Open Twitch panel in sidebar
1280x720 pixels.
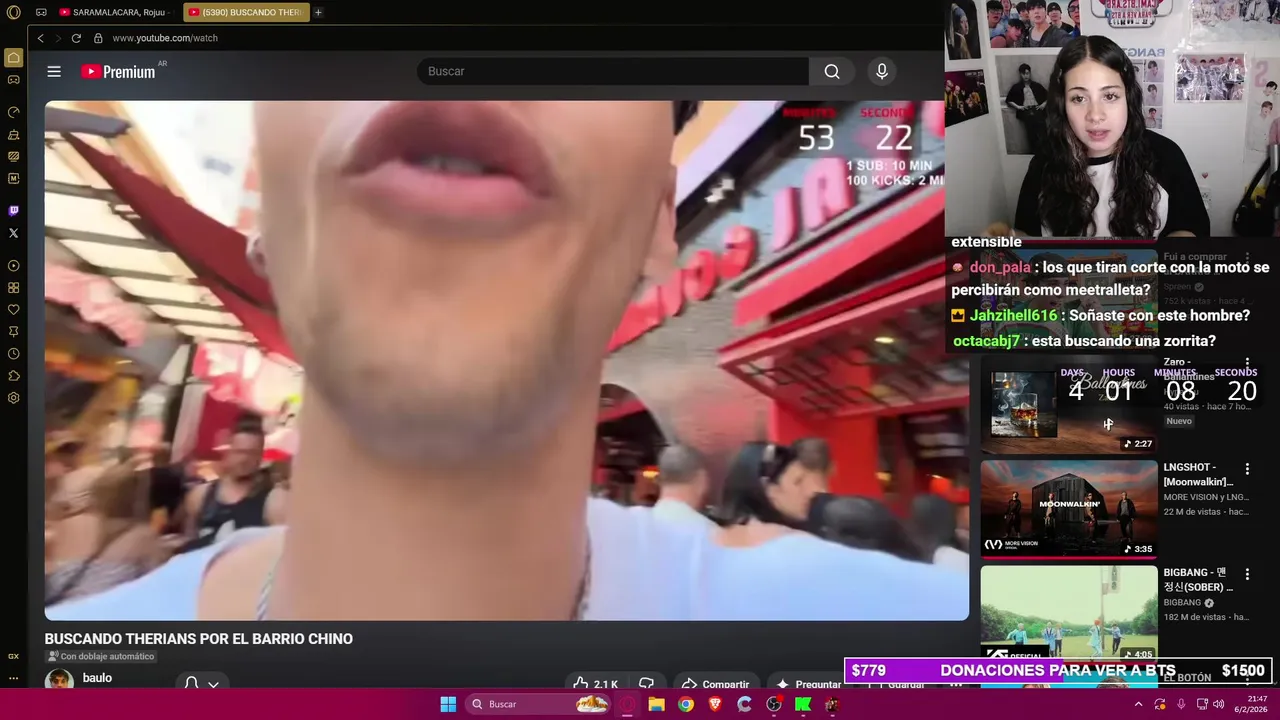pos(14,211)
